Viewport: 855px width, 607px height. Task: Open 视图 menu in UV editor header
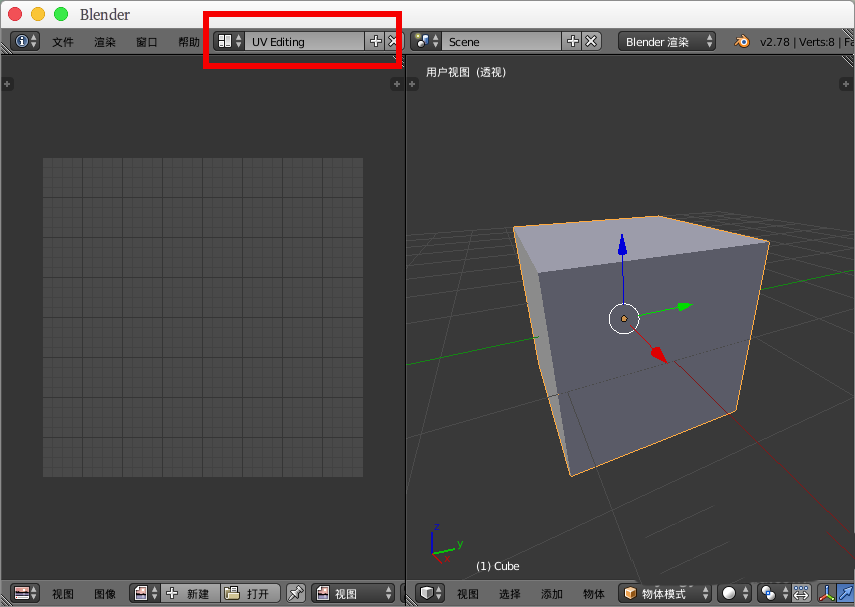click(63, 594)
